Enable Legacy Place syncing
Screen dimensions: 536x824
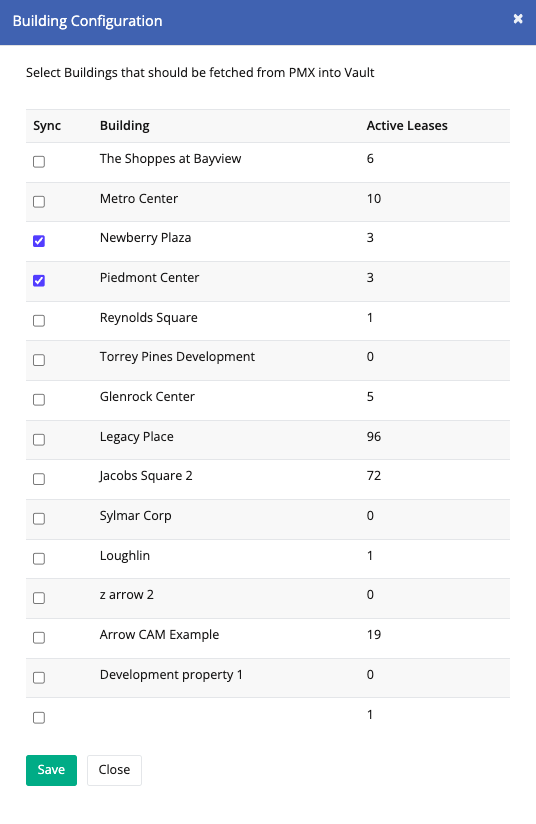coord(39,439)
